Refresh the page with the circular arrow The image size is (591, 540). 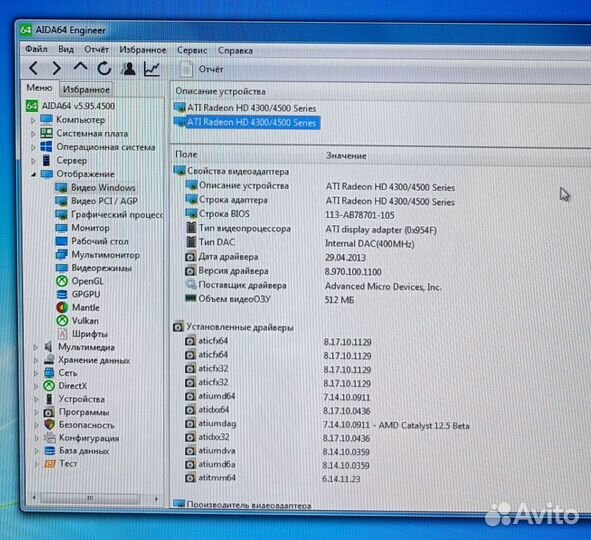(x=104, y=68)
